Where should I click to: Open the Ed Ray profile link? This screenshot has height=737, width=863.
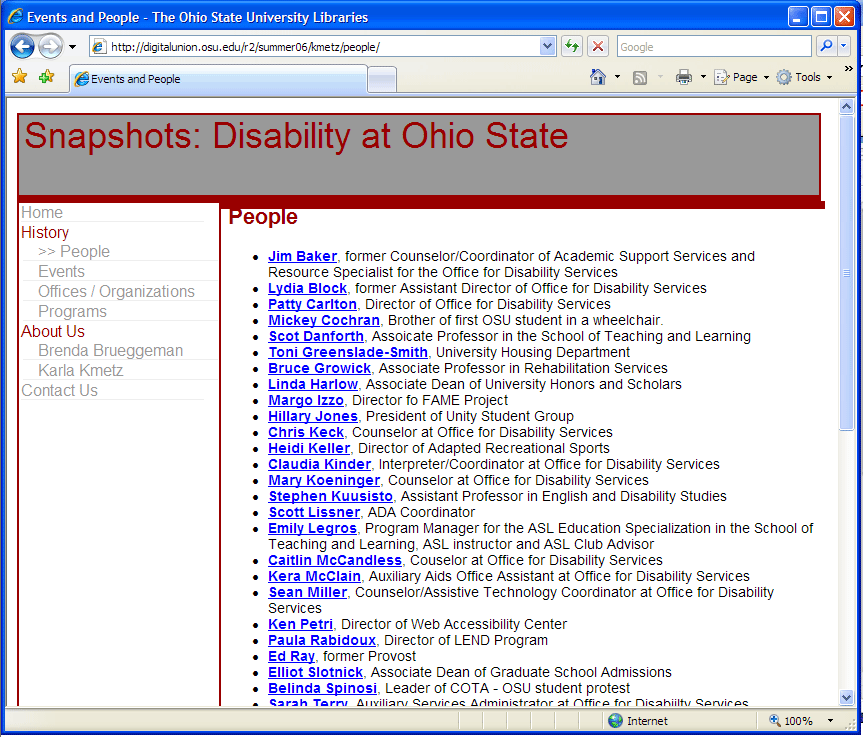(x=291, y=656)
